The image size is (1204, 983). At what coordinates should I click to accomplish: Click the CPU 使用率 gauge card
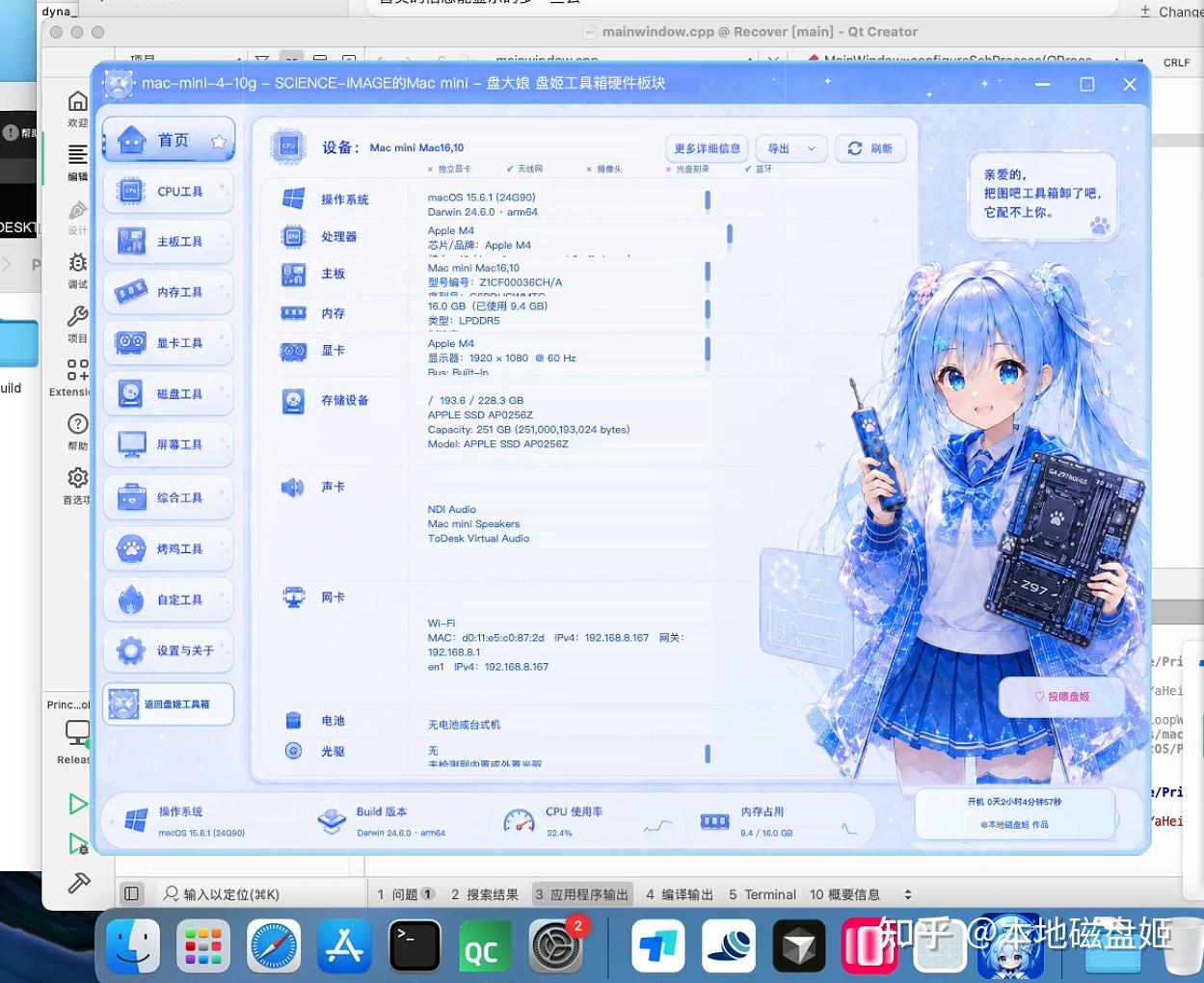(x=588, y=821)
